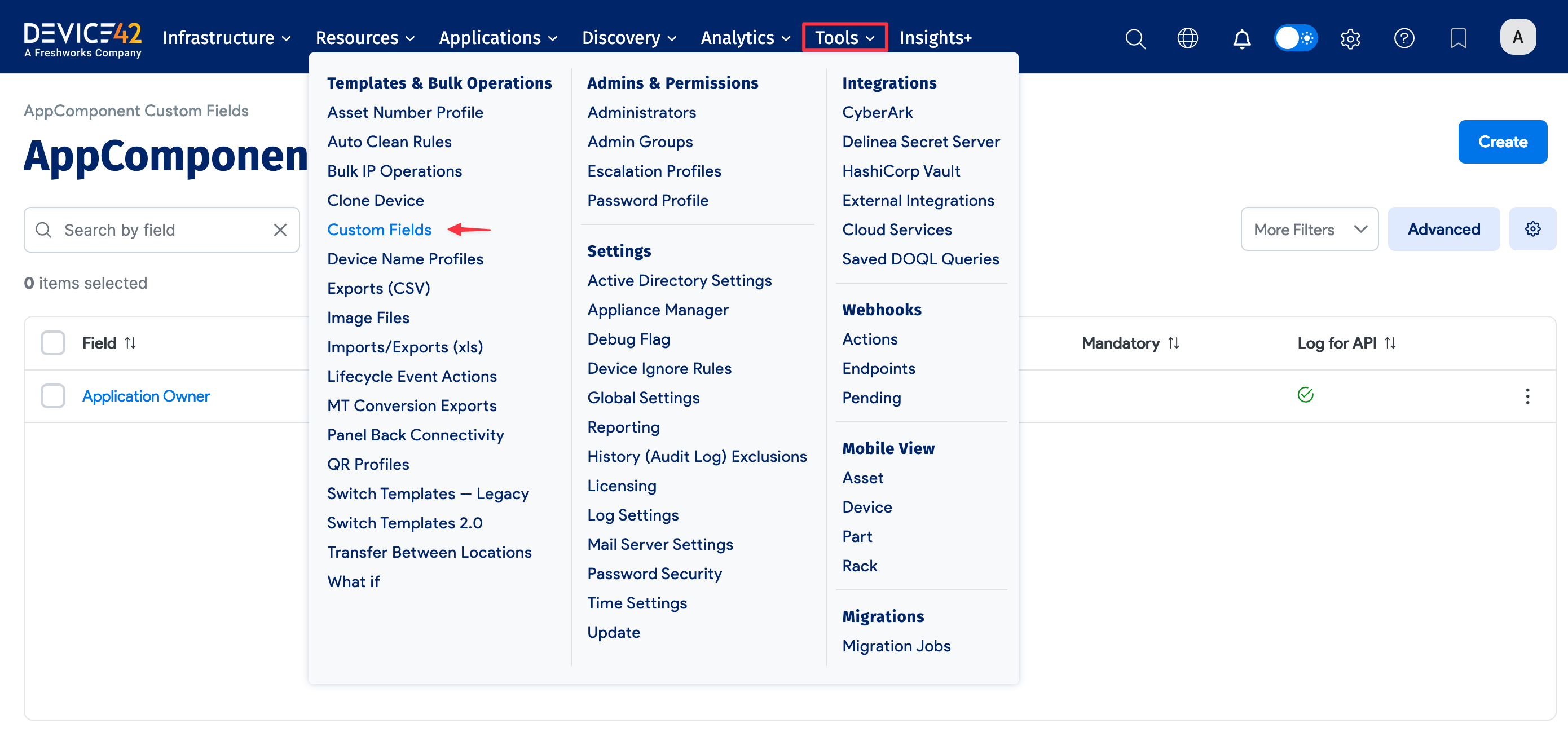This screenshot has width=1568, height=732.
Task: Click the blue Create button
Action: [1502, 142]
